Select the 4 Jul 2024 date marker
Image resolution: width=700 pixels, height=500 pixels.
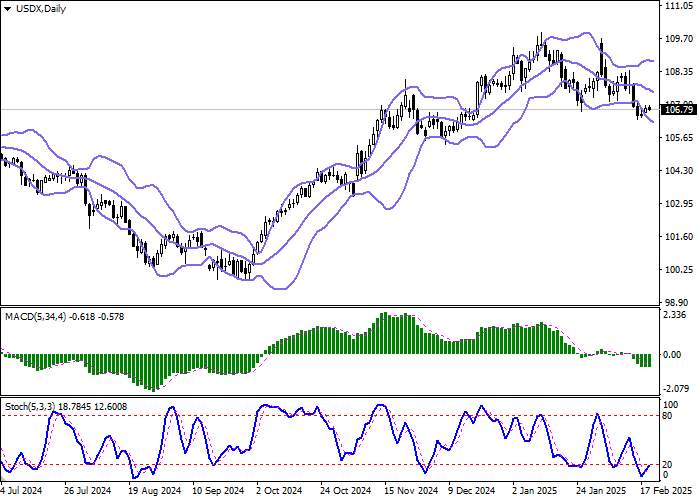click(x=24, y=491)
